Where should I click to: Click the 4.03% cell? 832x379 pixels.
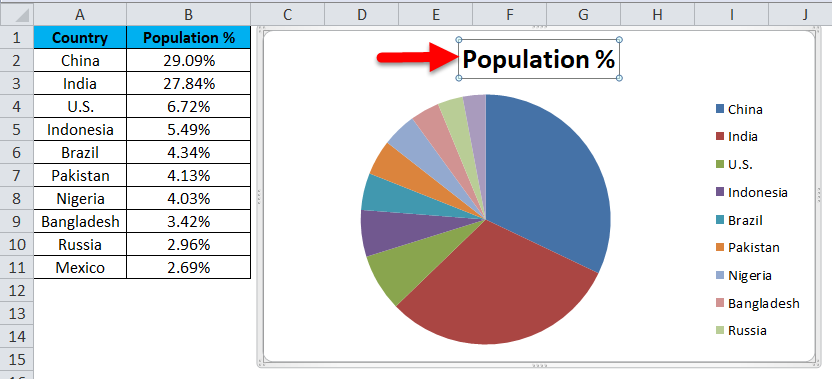pyautogui.click(x=188, y=199)
